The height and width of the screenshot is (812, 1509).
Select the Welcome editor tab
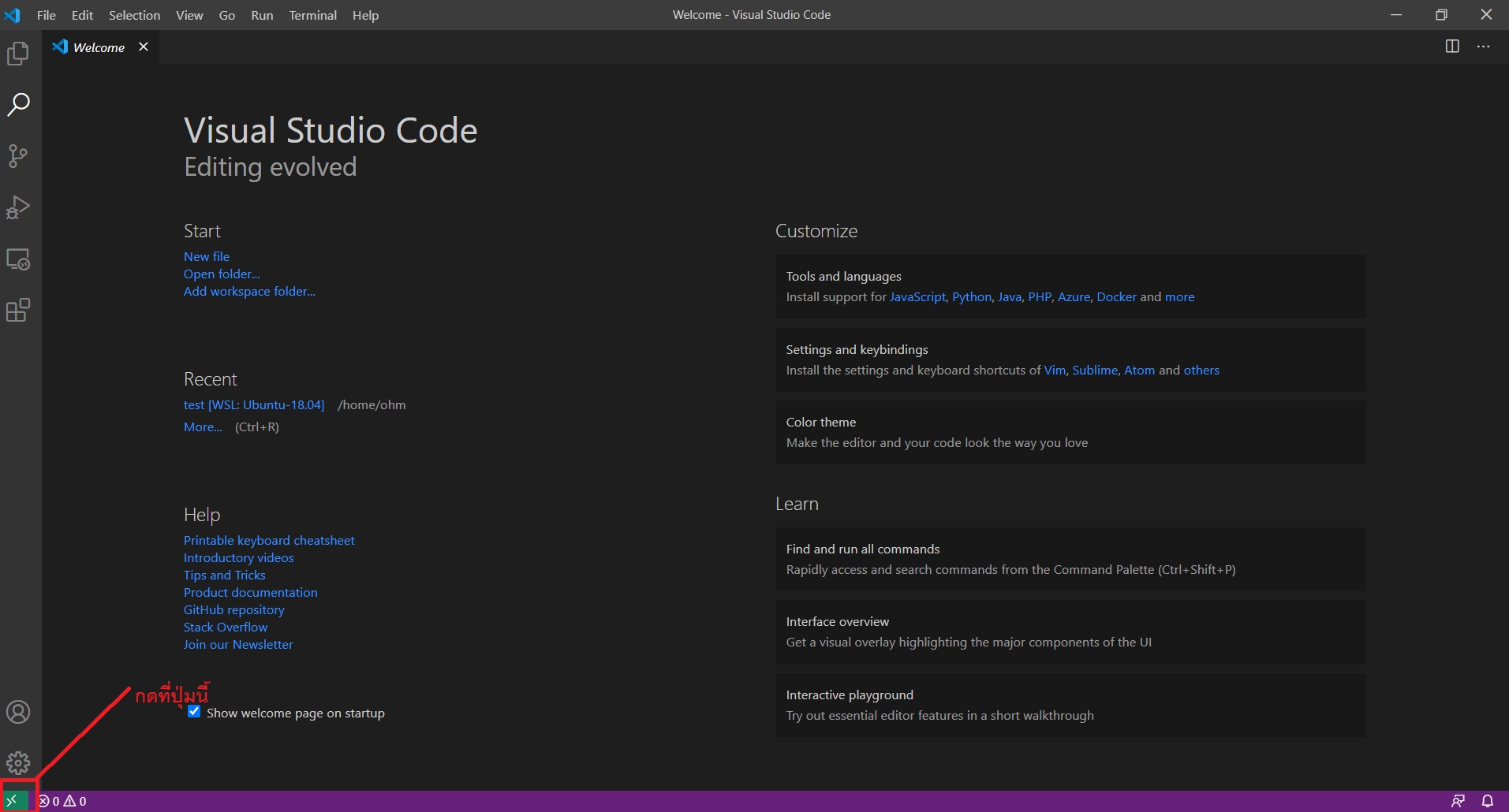pyautogui.click(x=99, y=47)
